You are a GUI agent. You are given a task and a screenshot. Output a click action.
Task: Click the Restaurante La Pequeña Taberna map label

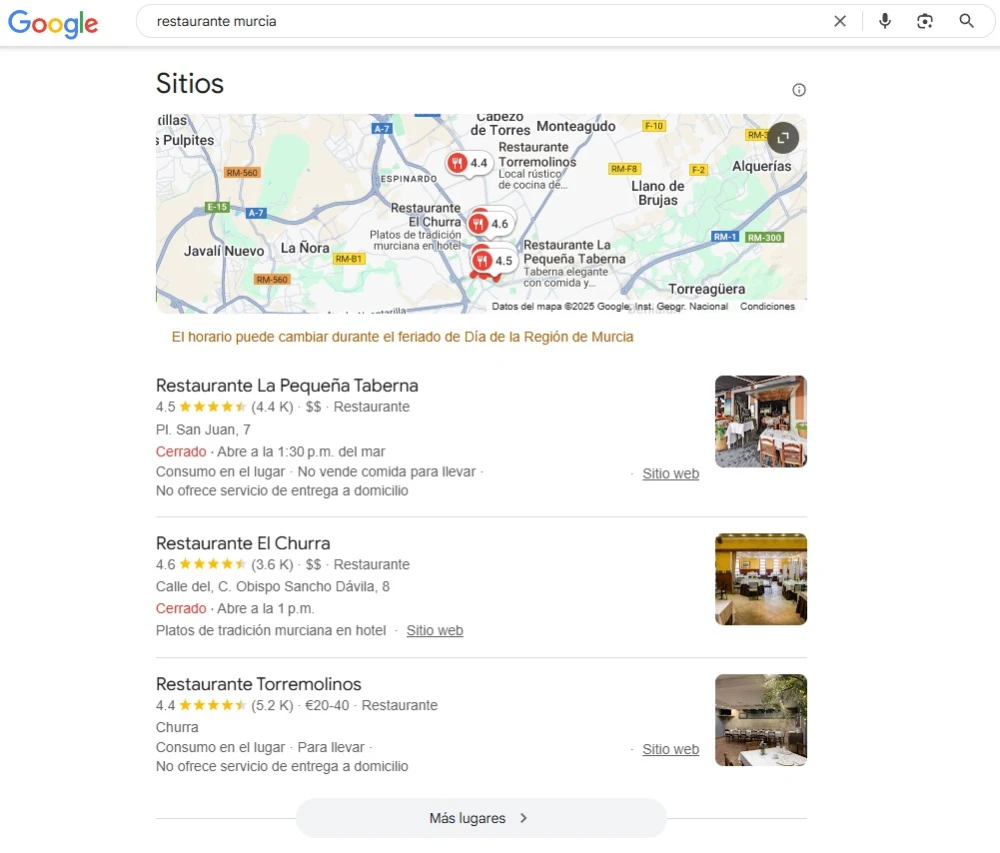(x=573, y=252)
